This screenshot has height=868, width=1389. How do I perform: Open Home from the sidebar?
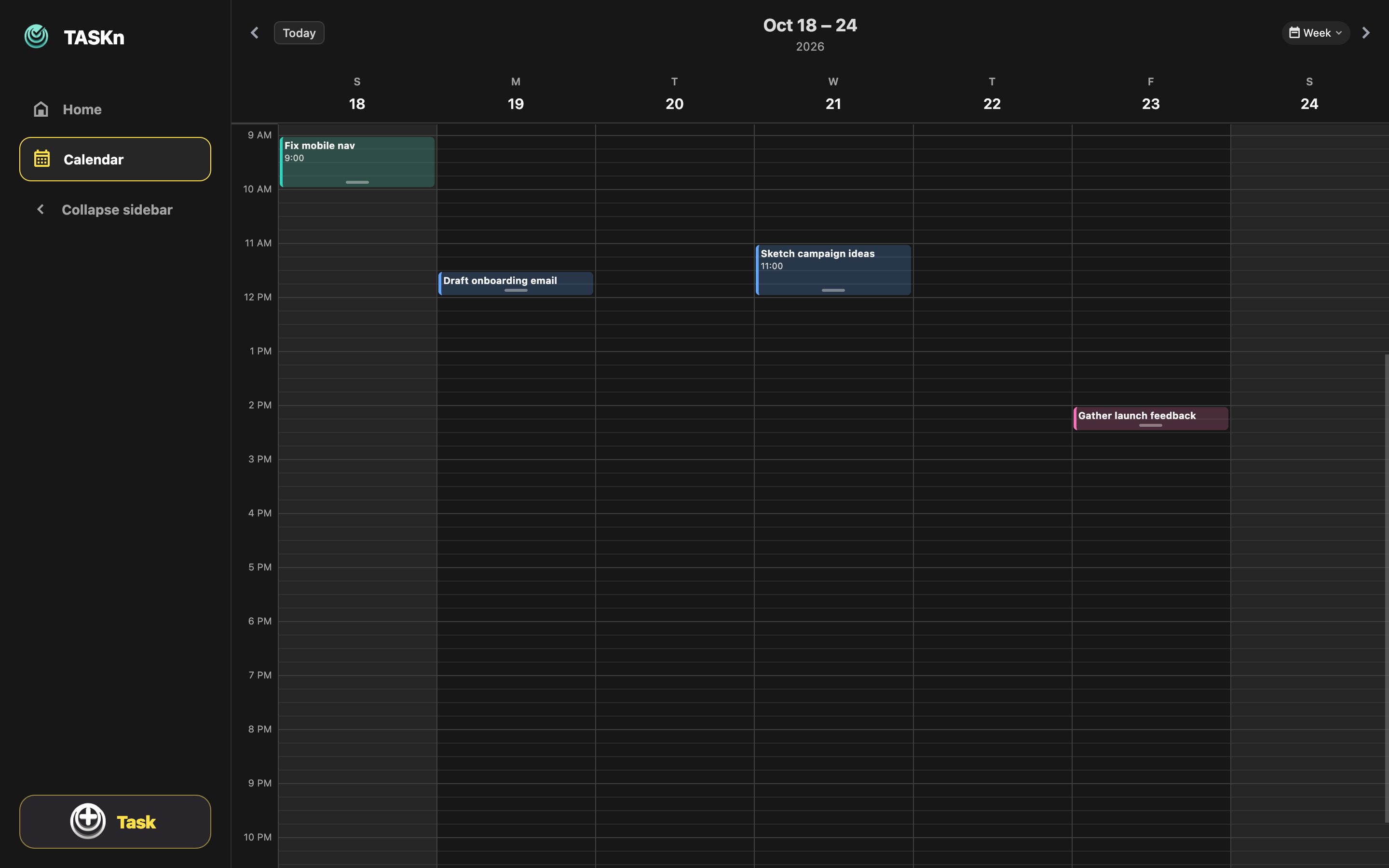pos(115,109)
